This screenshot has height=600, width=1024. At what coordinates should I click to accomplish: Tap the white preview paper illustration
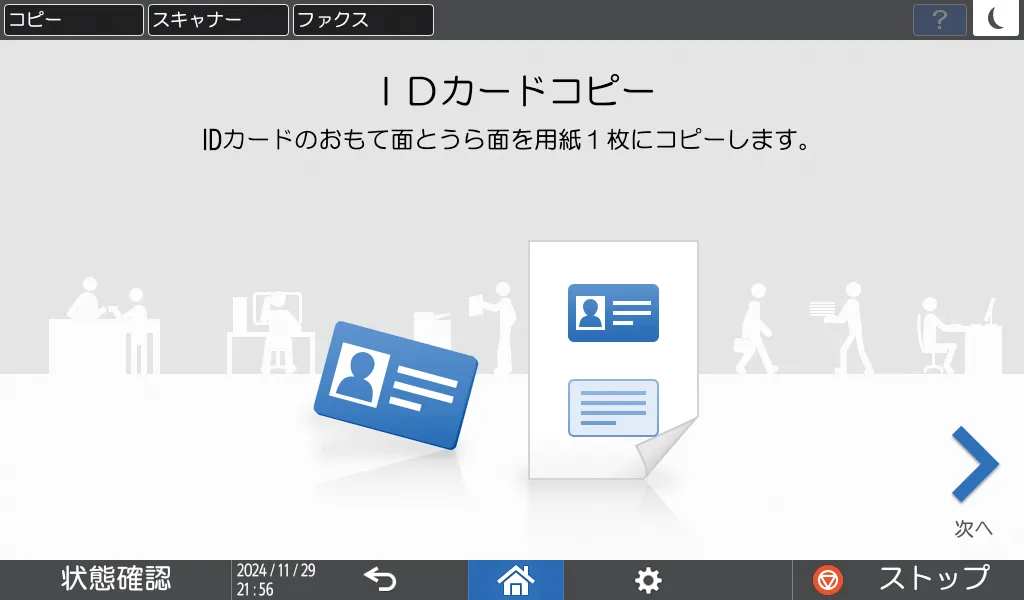613,360
